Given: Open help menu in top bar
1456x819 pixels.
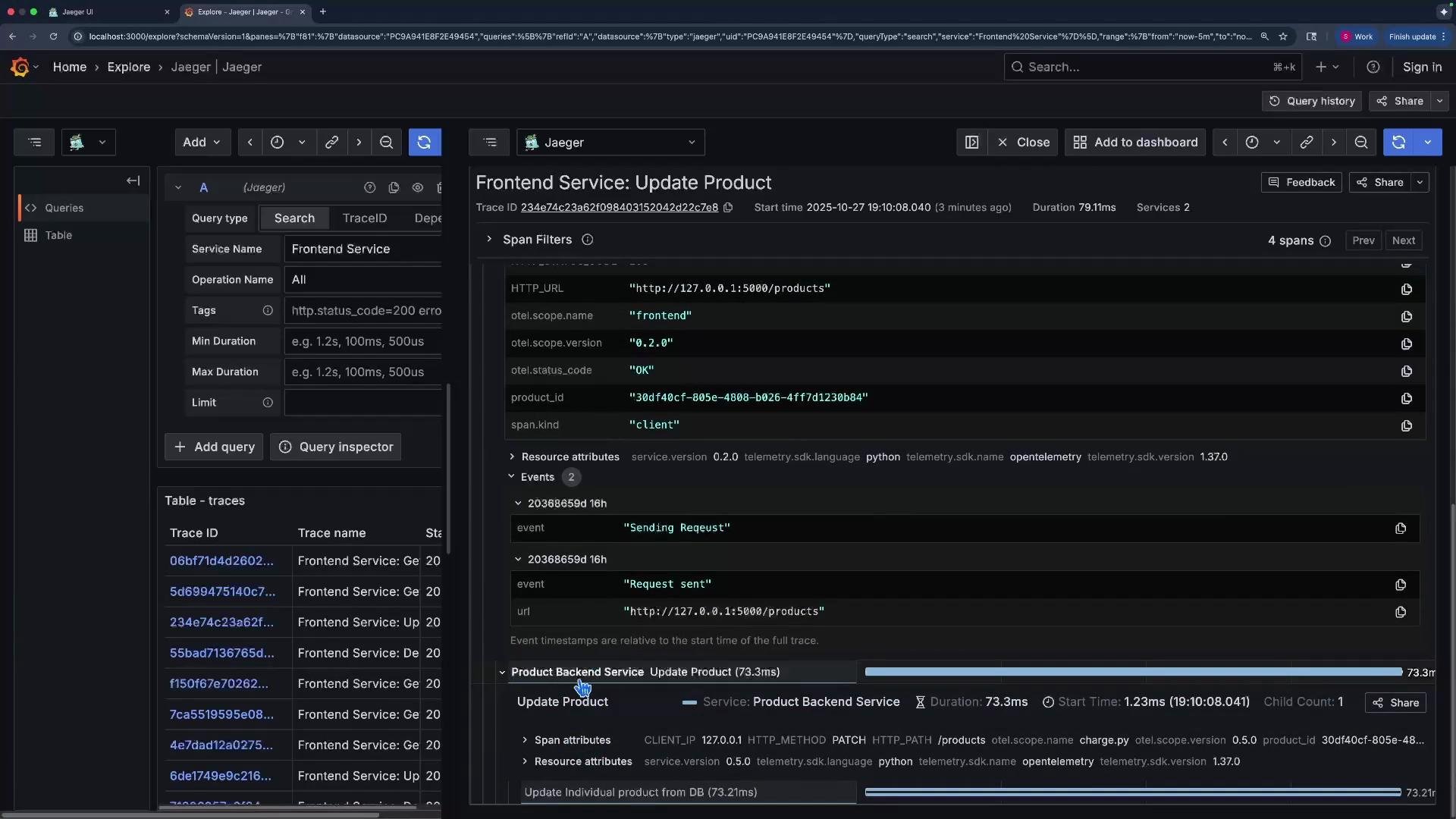Looking at the screenshot, I should (1373, 67).
